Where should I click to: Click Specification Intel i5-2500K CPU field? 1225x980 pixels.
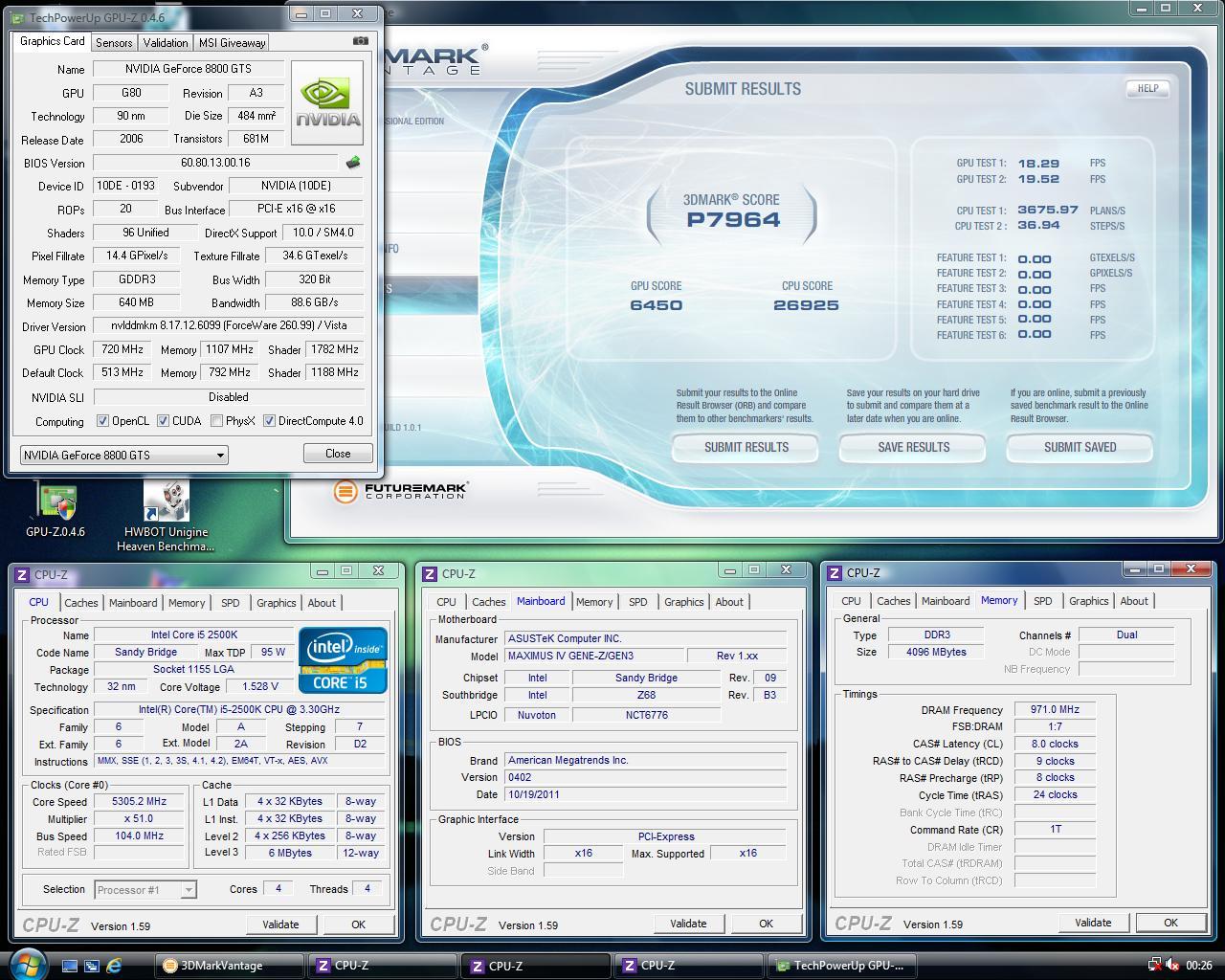238,710
